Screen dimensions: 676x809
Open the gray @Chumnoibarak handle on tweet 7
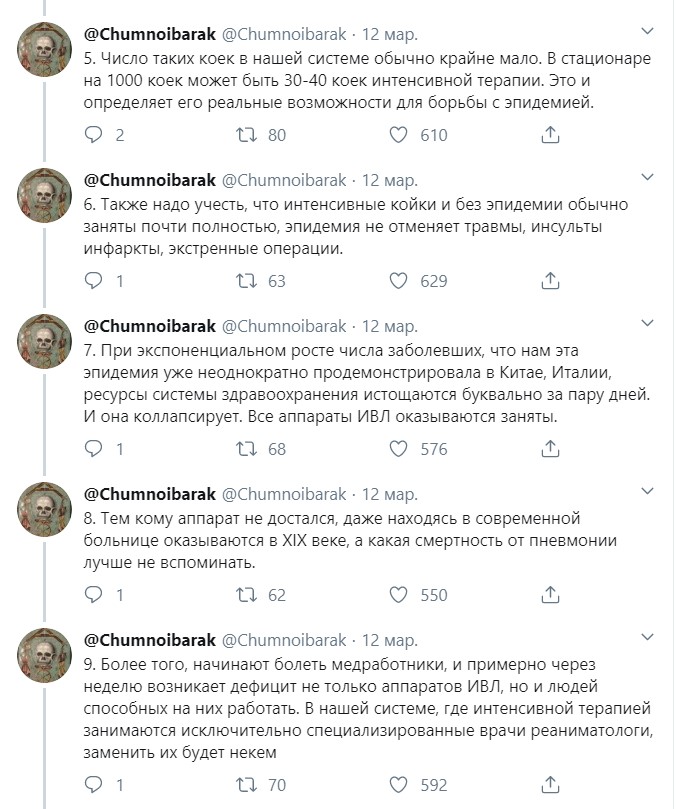click(284, 326)
